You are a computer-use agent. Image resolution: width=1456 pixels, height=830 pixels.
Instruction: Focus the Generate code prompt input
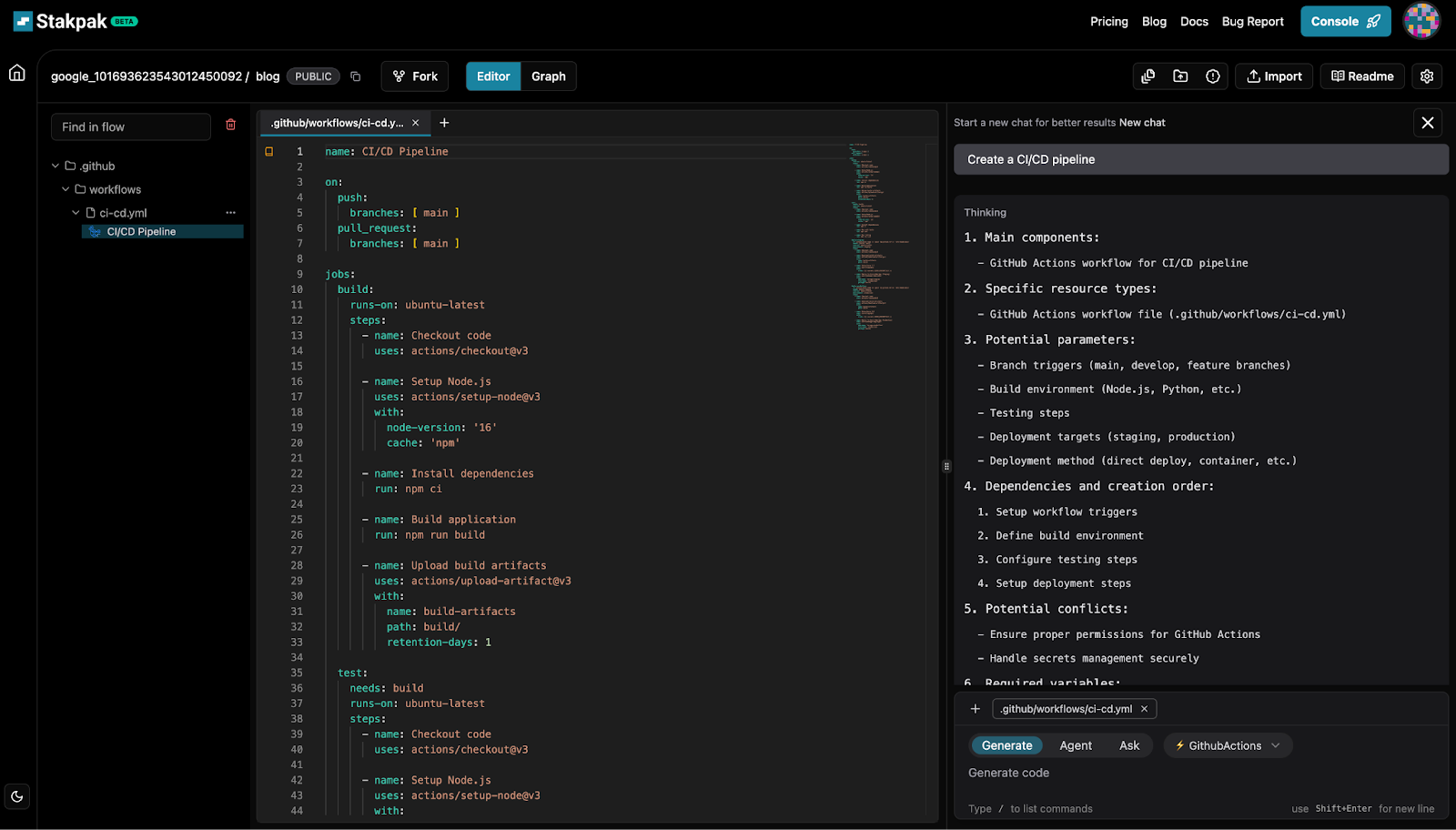[1201, 773]
